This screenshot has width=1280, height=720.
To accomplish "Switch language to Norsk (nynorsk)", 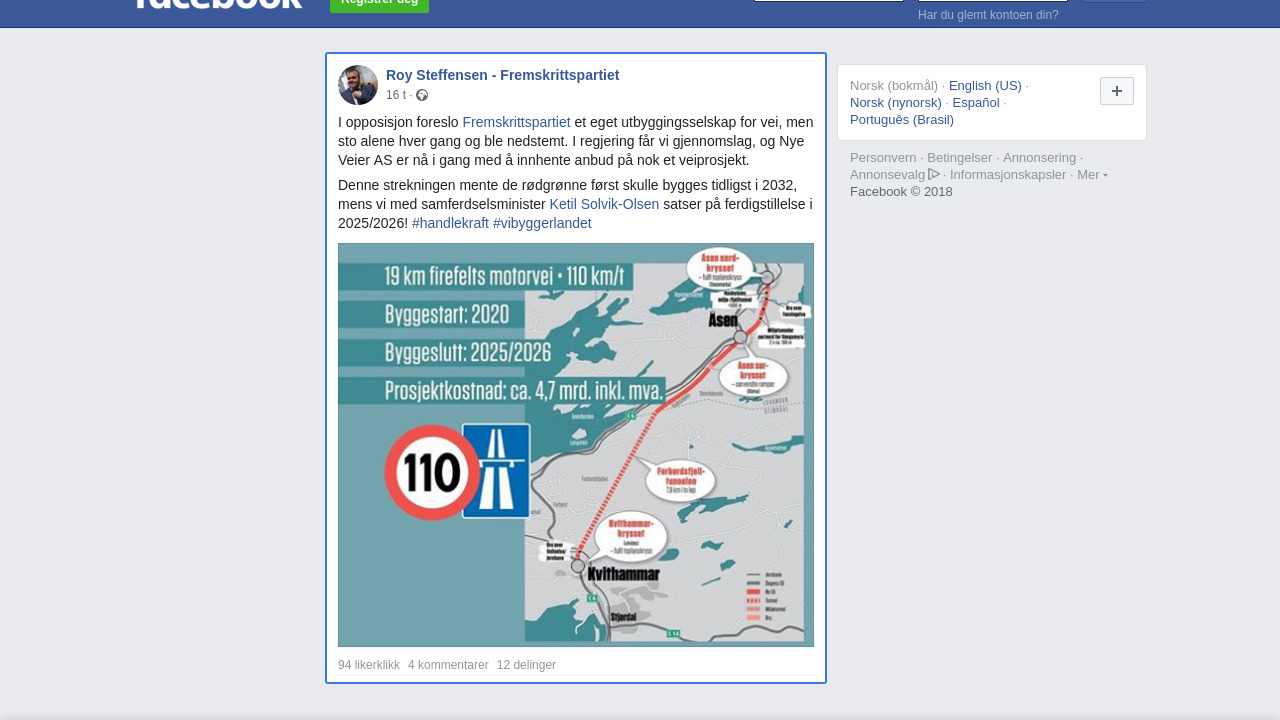I will [896, 103].
